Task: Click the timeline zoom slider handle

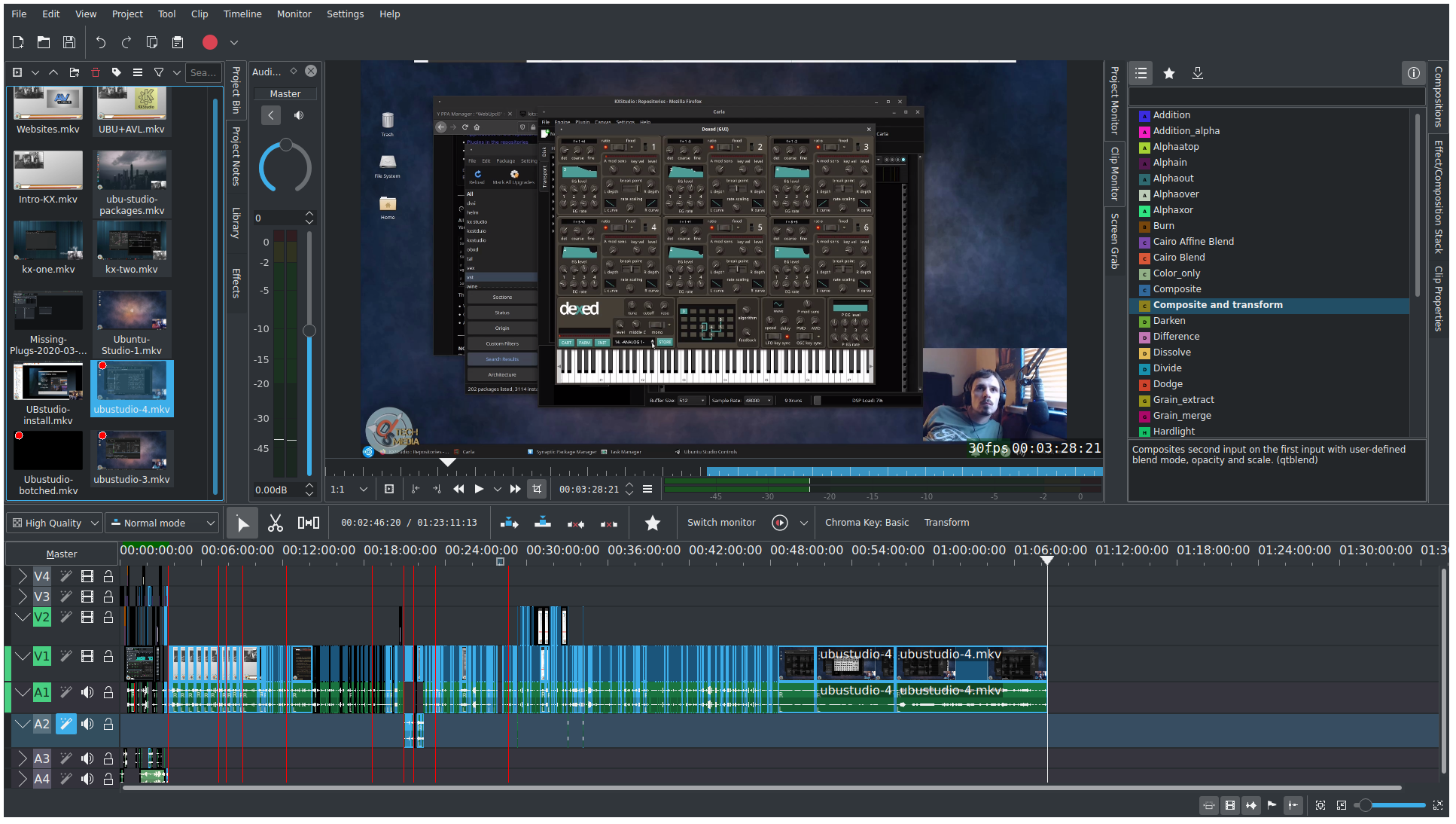Action: pos(1365,805)
